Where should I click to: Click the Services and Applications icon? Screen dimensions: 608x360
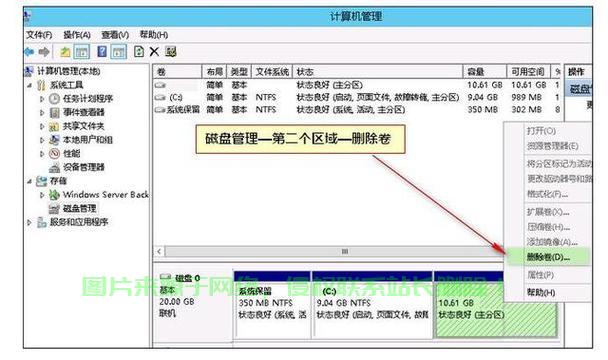(41, 222)
